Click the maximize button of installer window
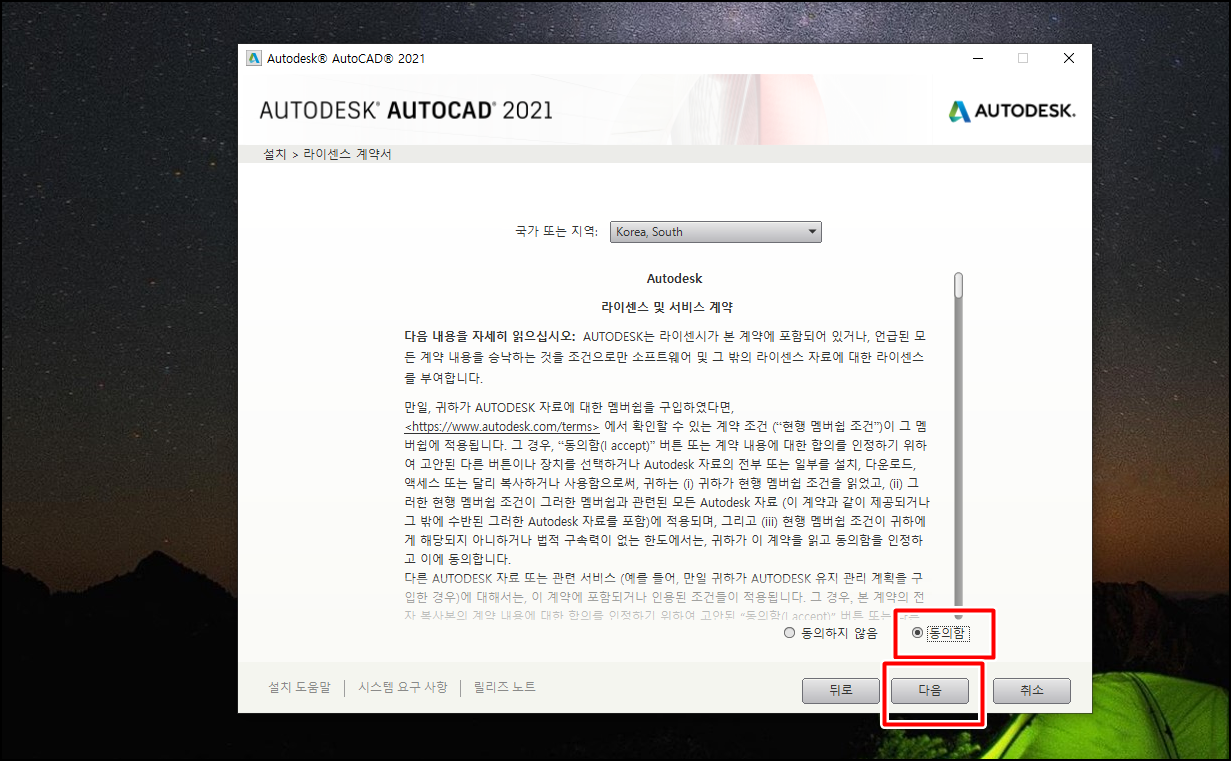Screen dimensions: 1231x761 click(1023, 58)
